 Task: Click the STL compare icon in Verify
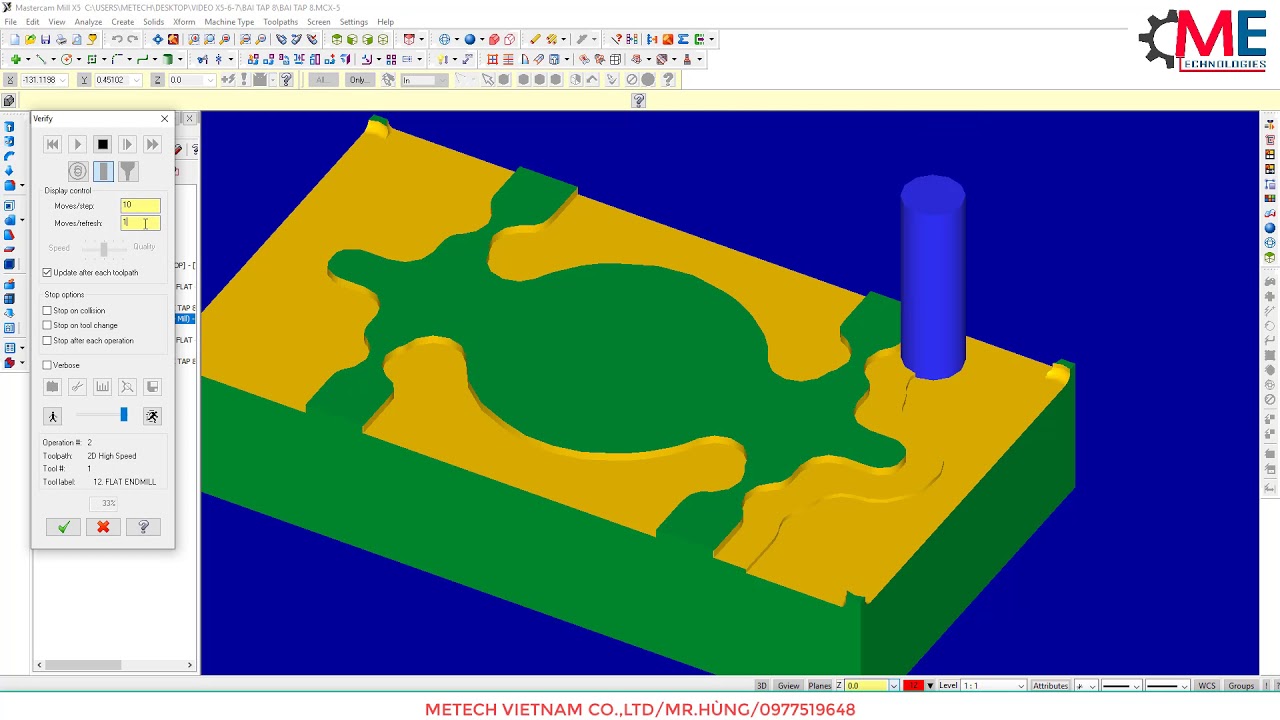click(127, 387)
